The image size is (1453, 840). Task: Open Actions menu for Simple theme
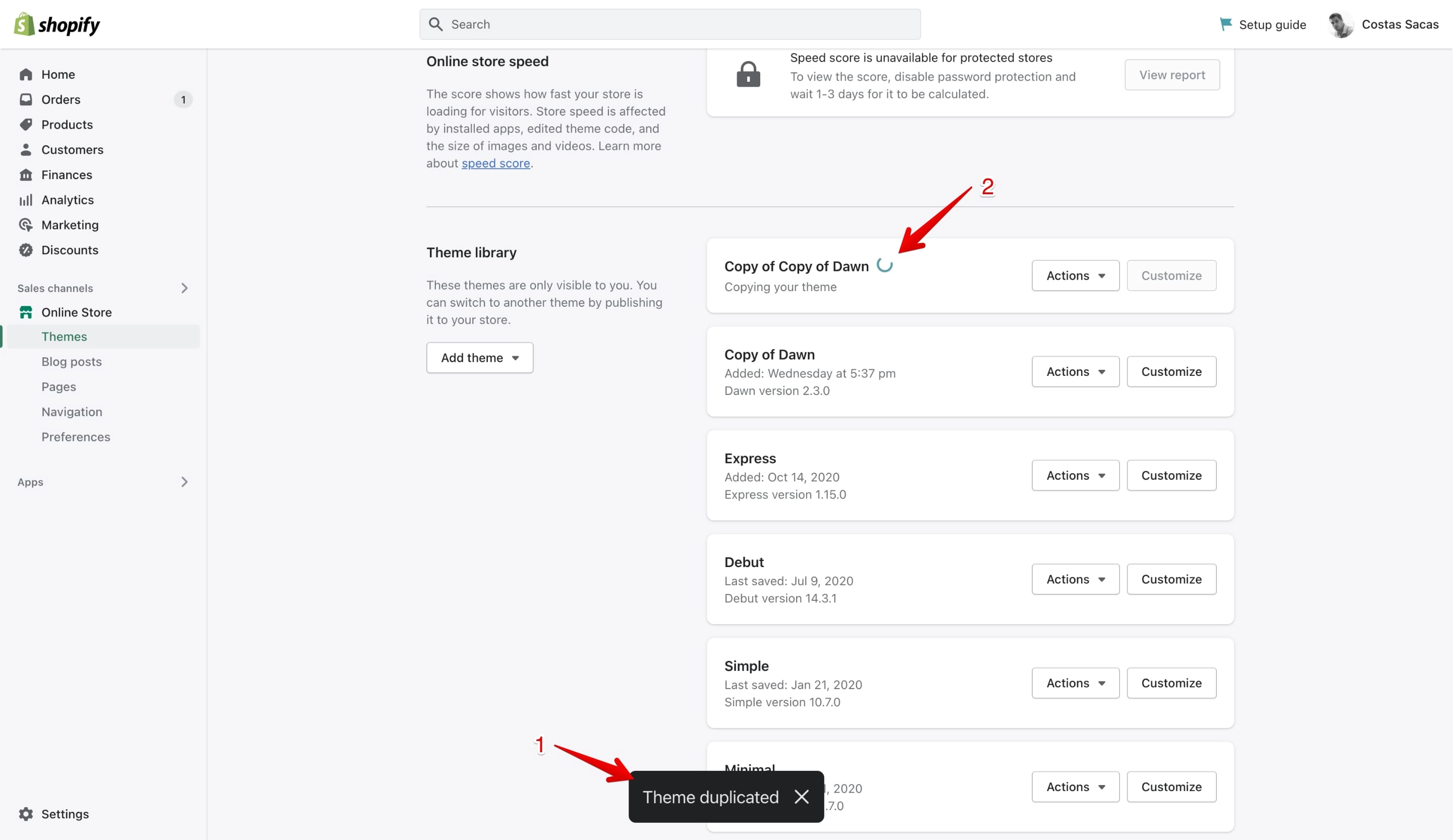pyautogui.click(x=1075, y=683)
